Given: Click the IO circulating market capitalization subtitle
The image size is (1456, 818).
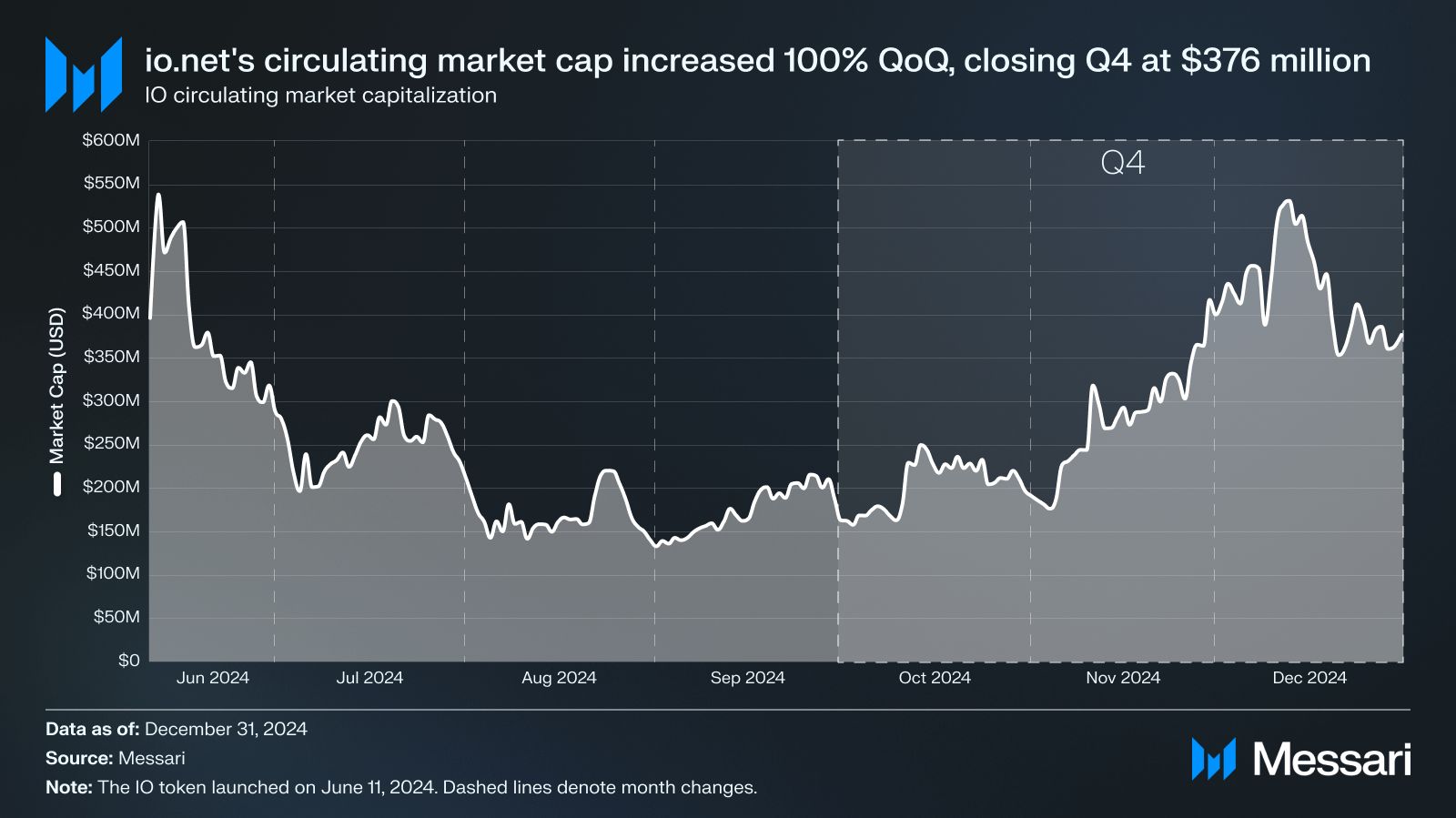Looking at the screenshot, I should coord(321,96).
